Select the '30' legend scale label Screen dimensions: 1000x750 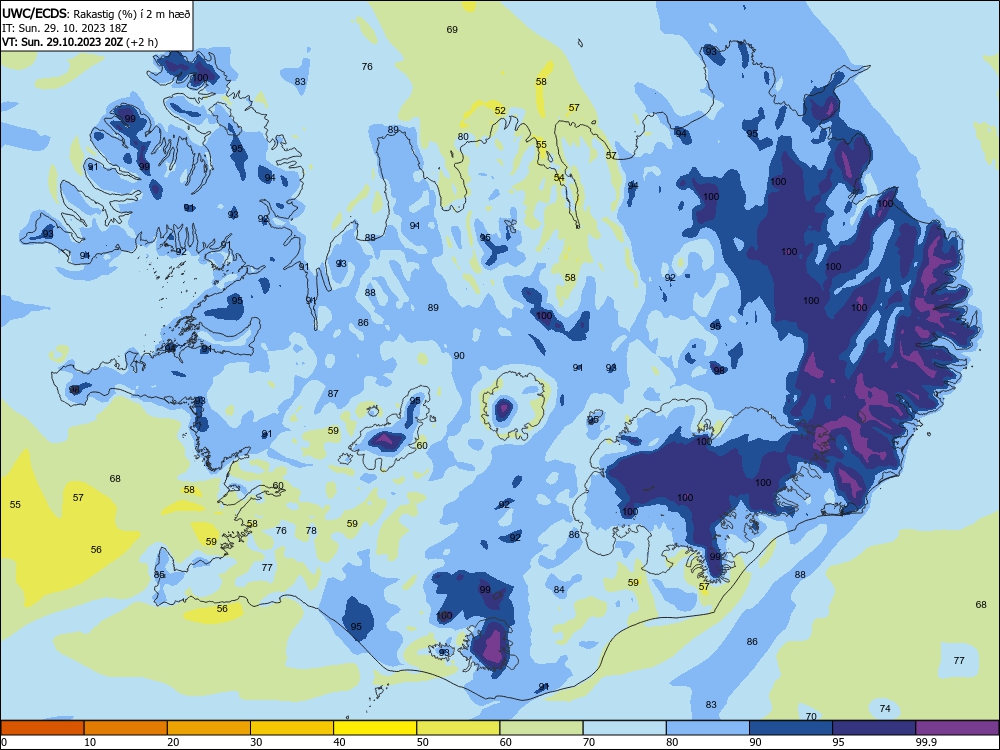pos(256,742)
